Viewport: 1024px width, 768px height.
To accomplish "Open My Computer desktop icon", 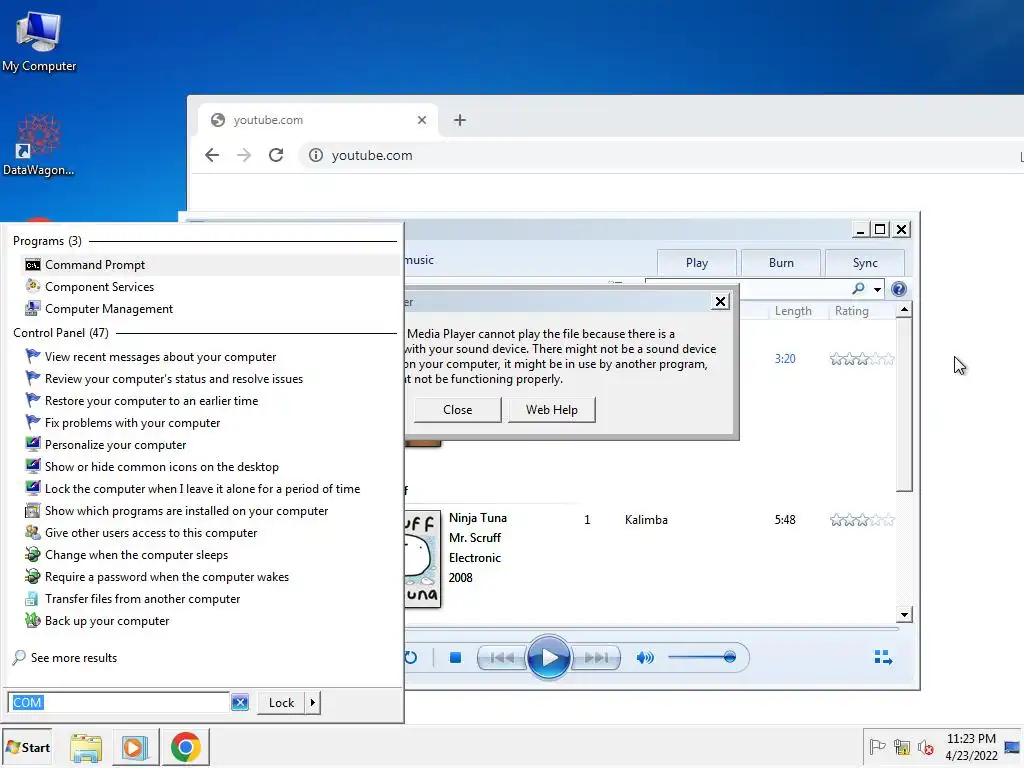I will coord(39,42).
